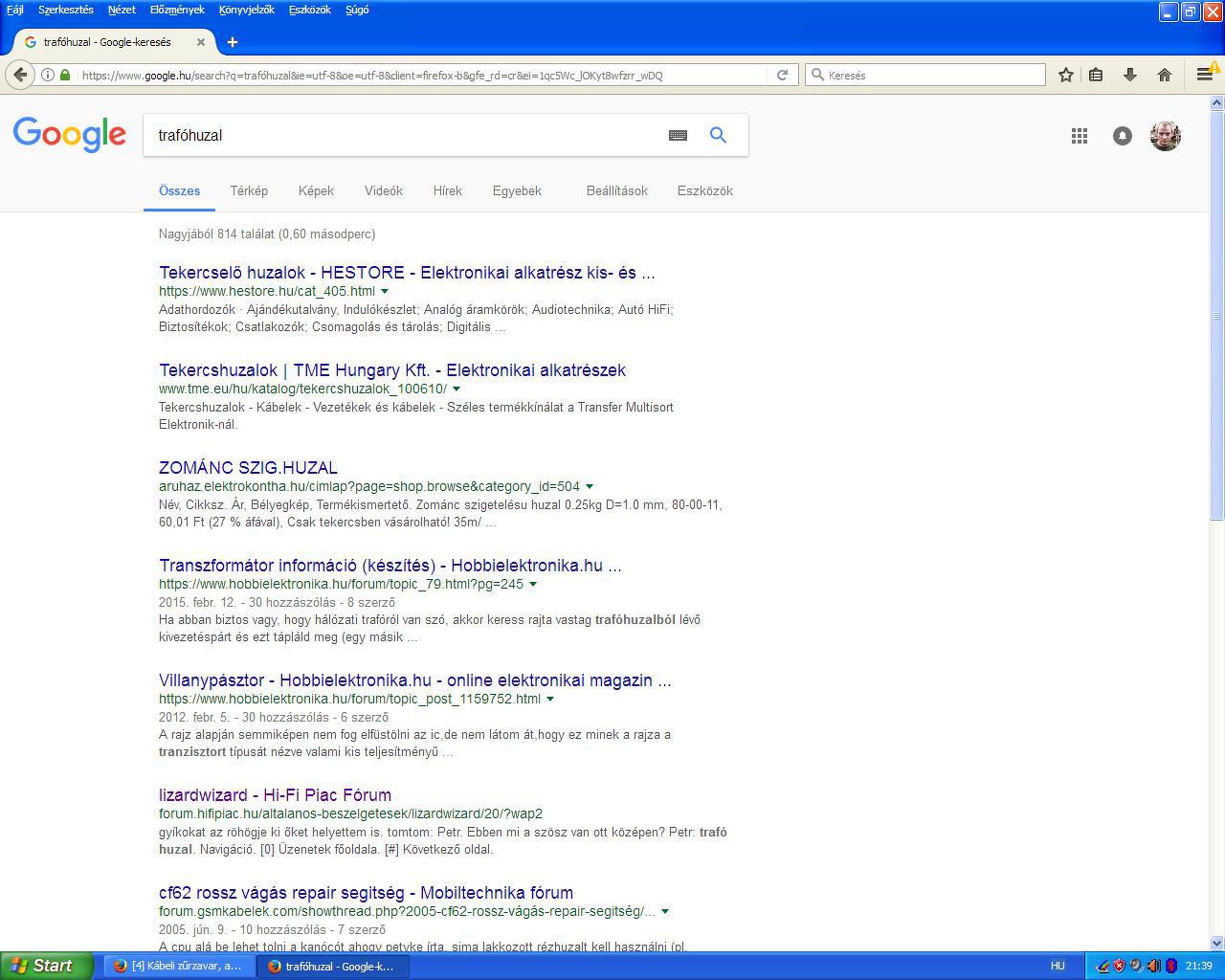Go back with the browser back arrow
The image size is (1225, 980).
click(20, 75)
